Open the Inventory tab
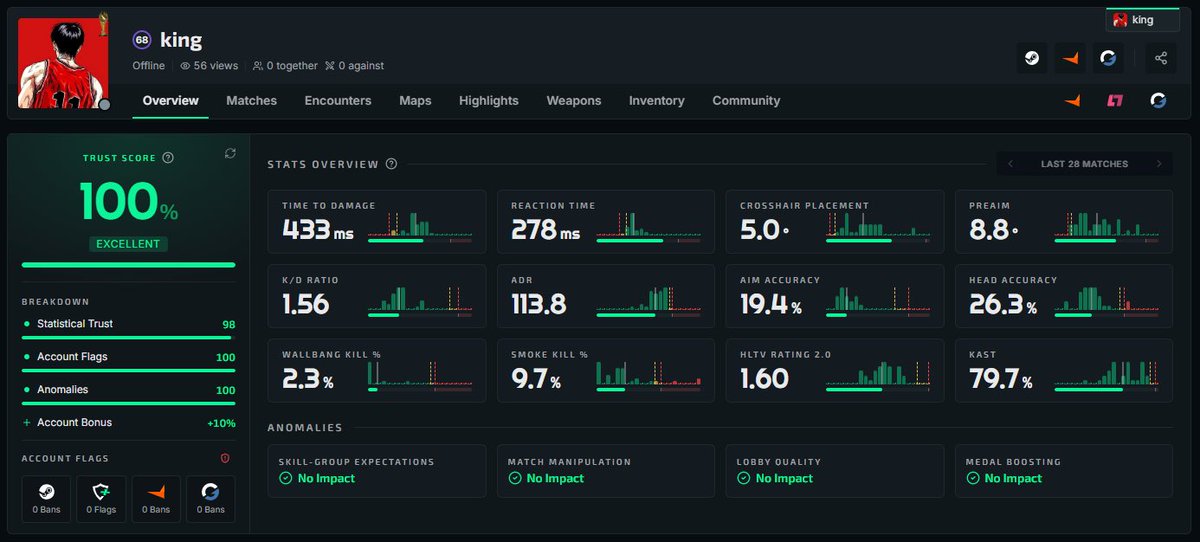The image size is (1200, 542). (657, 101)
